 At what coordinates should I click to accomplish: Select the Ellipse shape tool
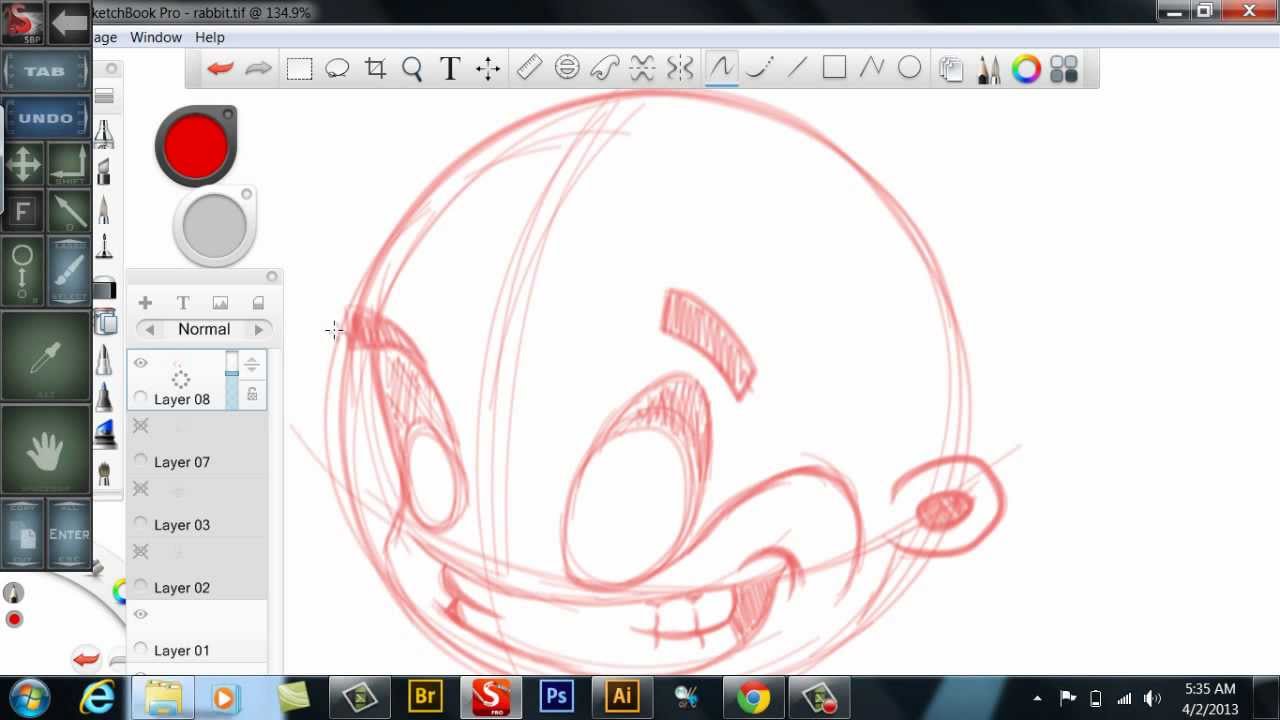coord(910,67)
